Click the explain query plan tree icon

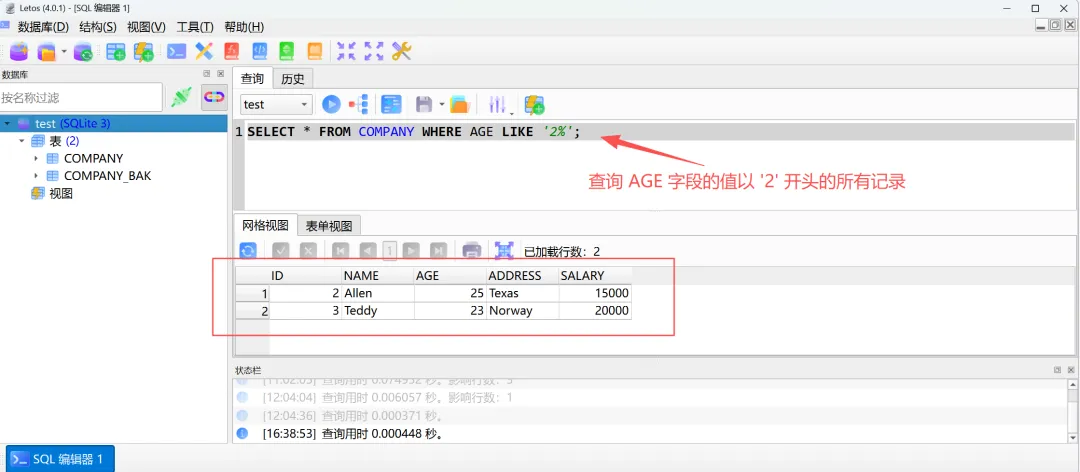[x=359, y=105]
